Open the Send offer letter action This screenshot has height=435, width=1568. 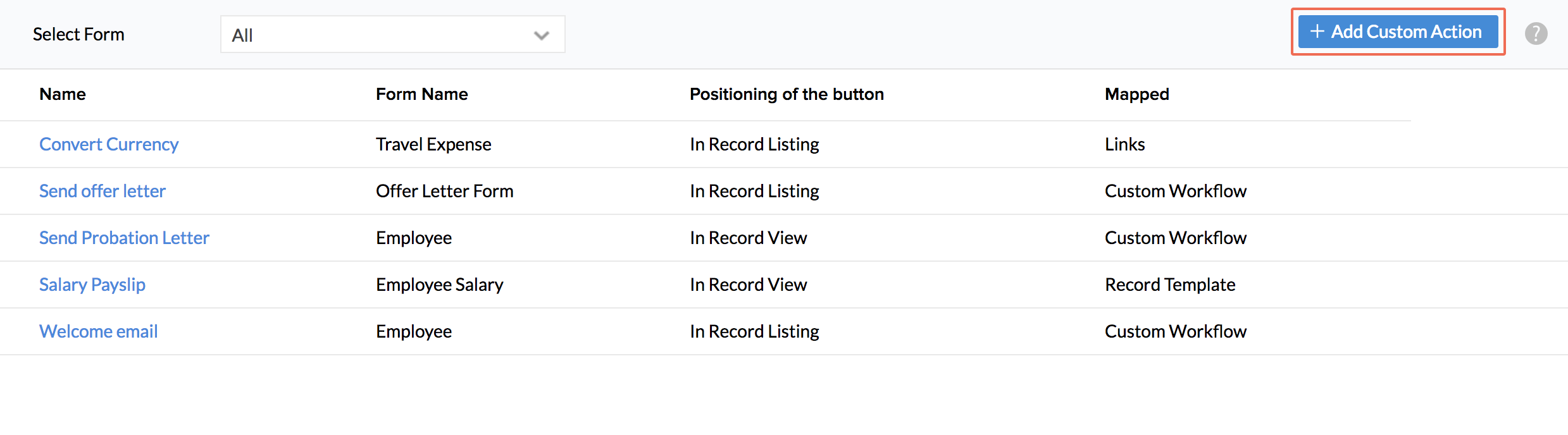[x=103, y=191]
